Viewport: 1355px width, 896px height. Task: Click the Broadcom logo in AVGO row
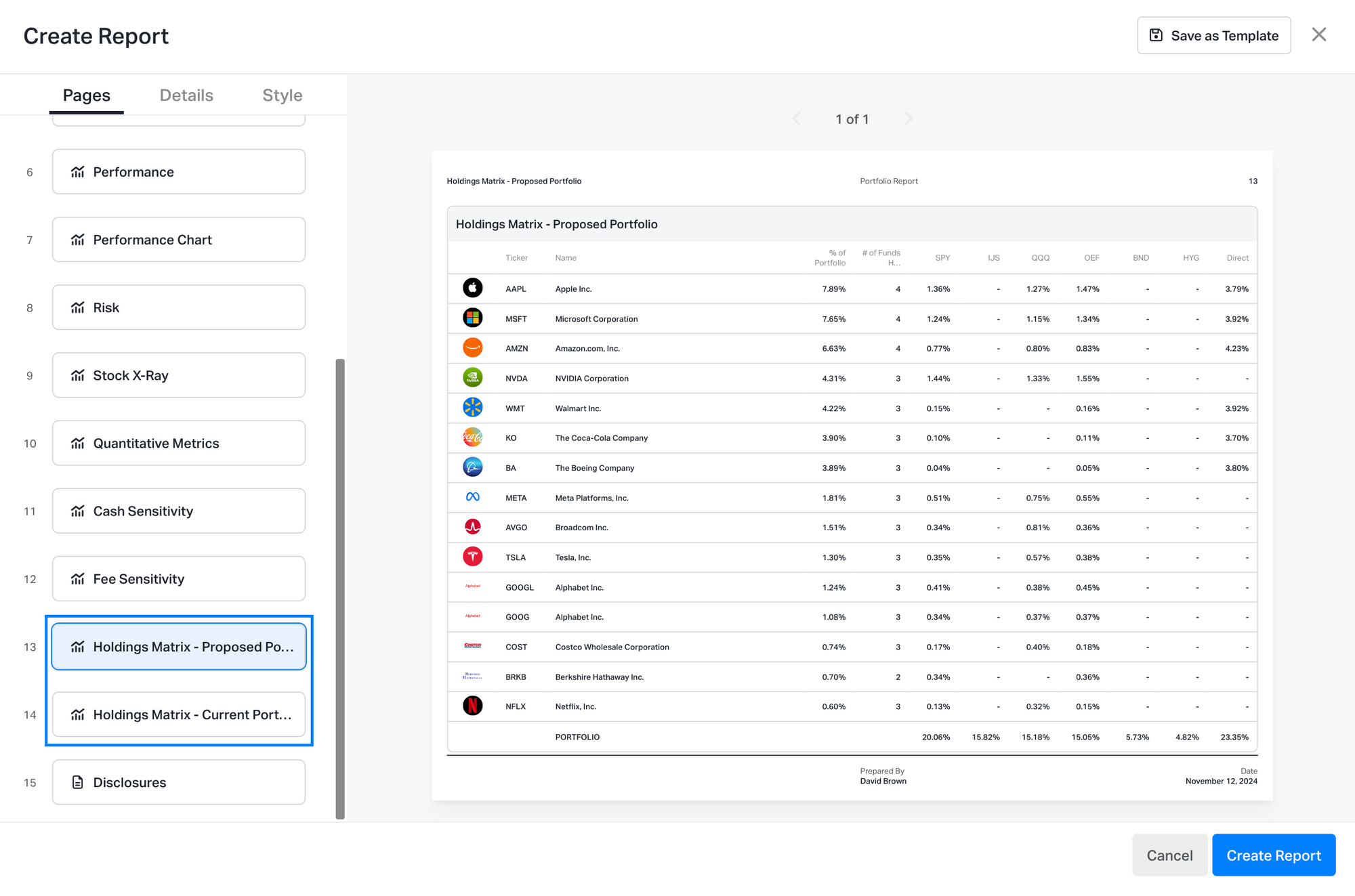473,526
